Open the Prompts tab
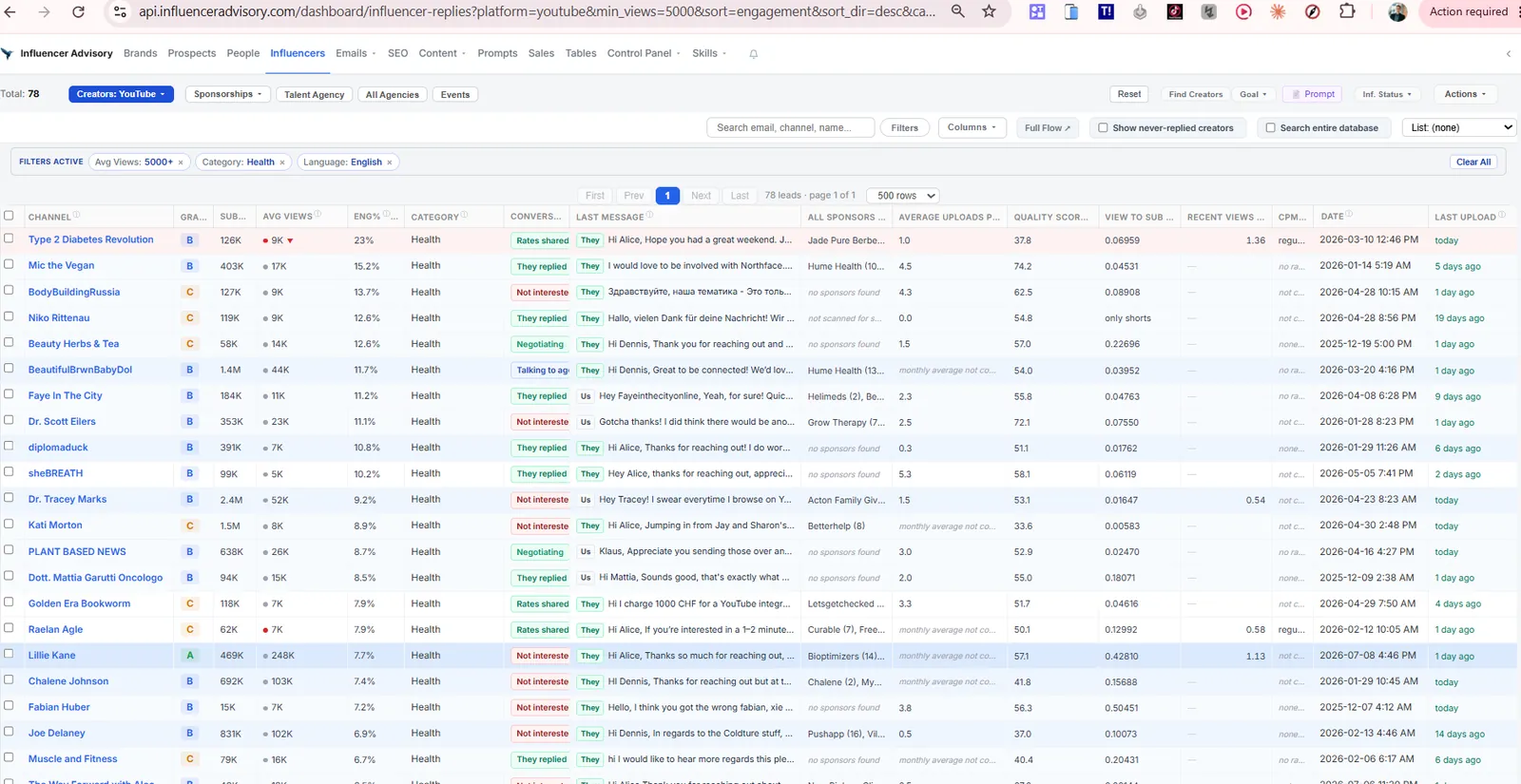Screen dimensions: 1521x784 point(497,53)
